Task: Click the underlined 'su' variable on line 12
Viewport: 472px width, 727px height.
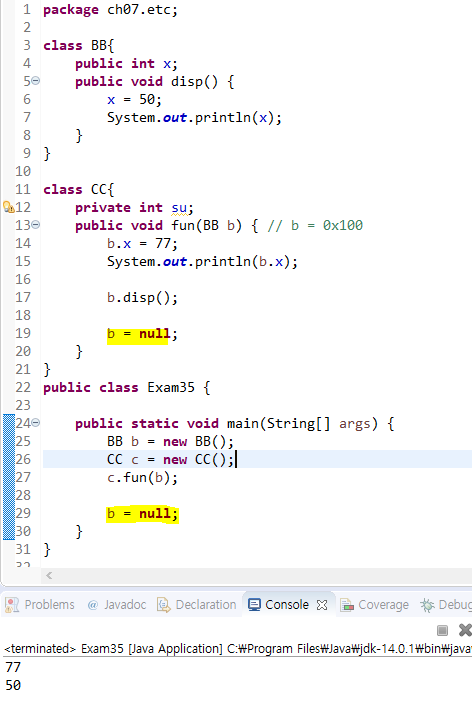Action: [x=179, y=208]
